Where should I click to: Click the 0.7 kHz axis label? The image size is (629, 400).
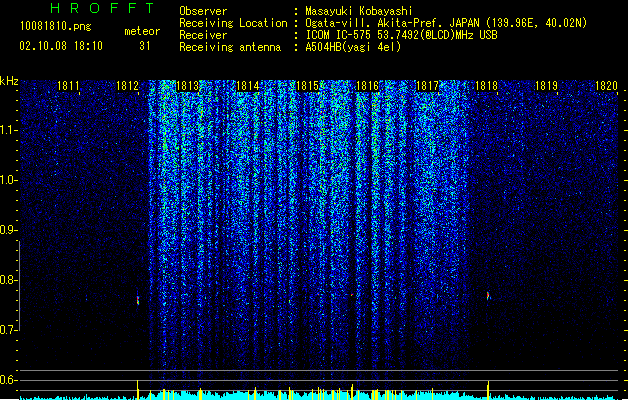tap(8, 330)
